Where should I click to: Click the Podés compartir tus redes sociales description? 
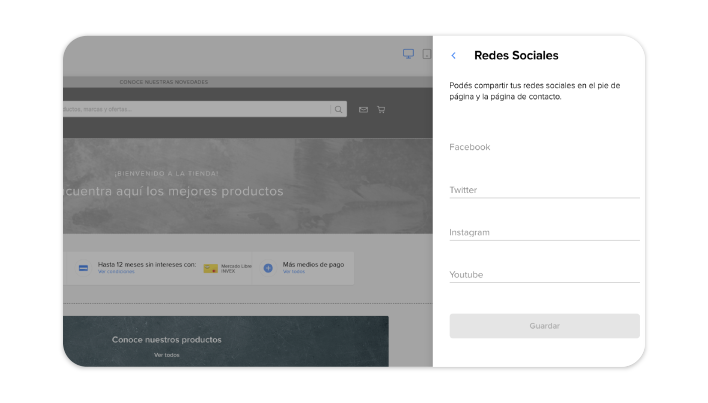click(x=535, y=91)
